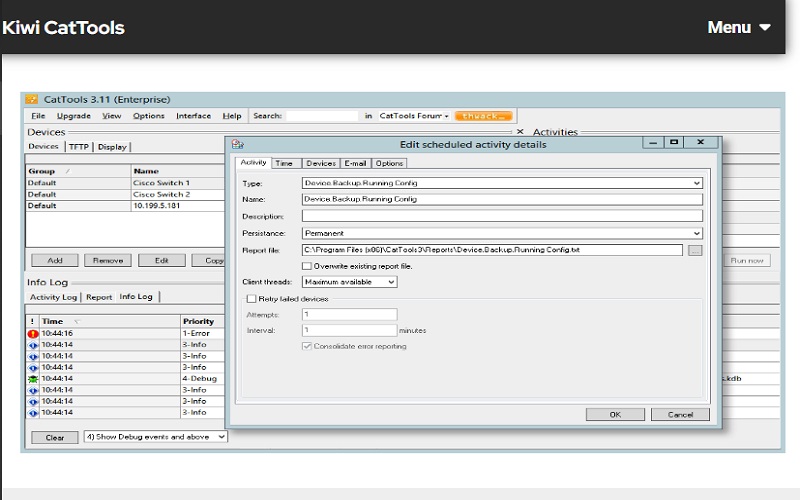Click the CatTools app icon in title bar

[x=32, y=99]
